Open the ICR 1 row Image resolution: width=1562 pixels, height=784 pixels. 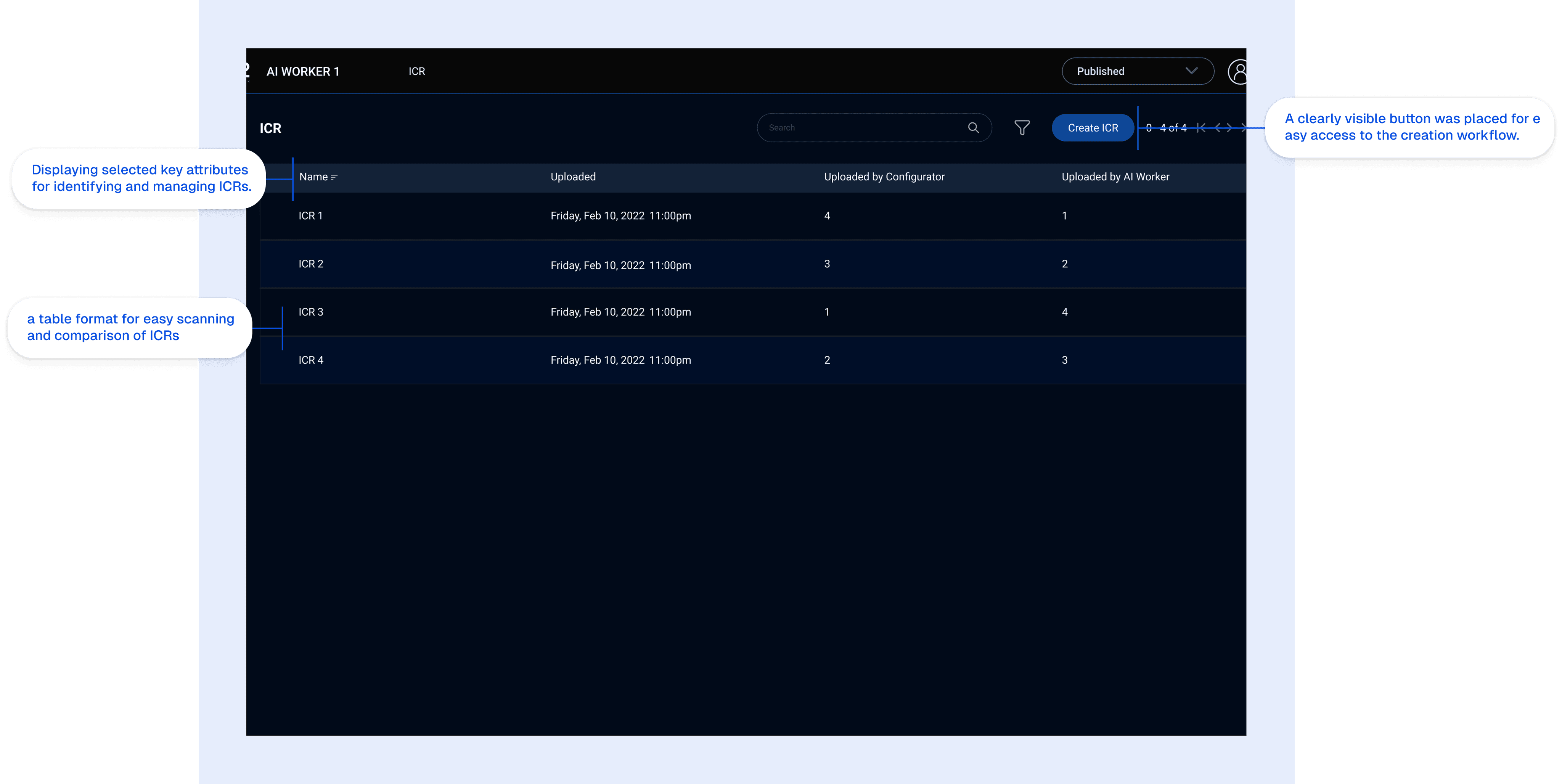point(310,216)
